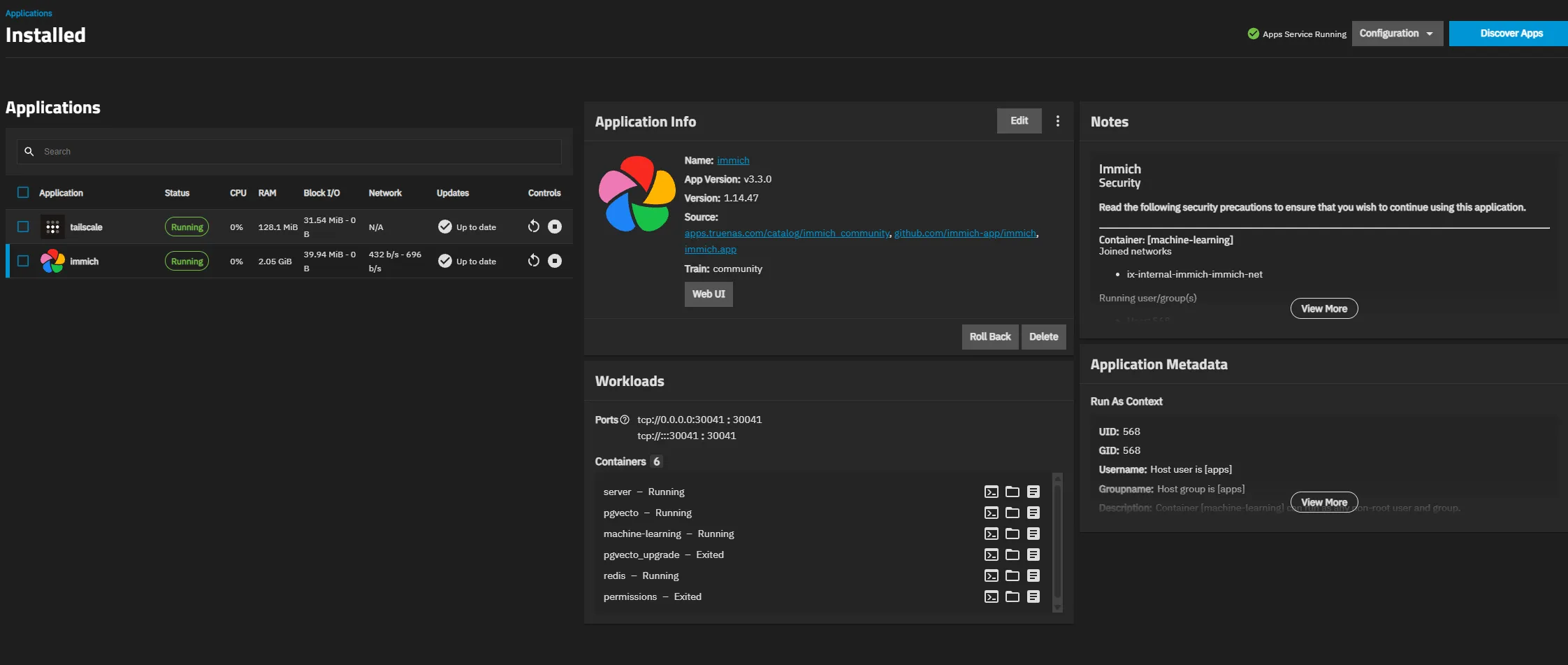The height and width of the screenshot is (665, 1568).
Task: Open the Configuration dropdown
Action: 1397,34
